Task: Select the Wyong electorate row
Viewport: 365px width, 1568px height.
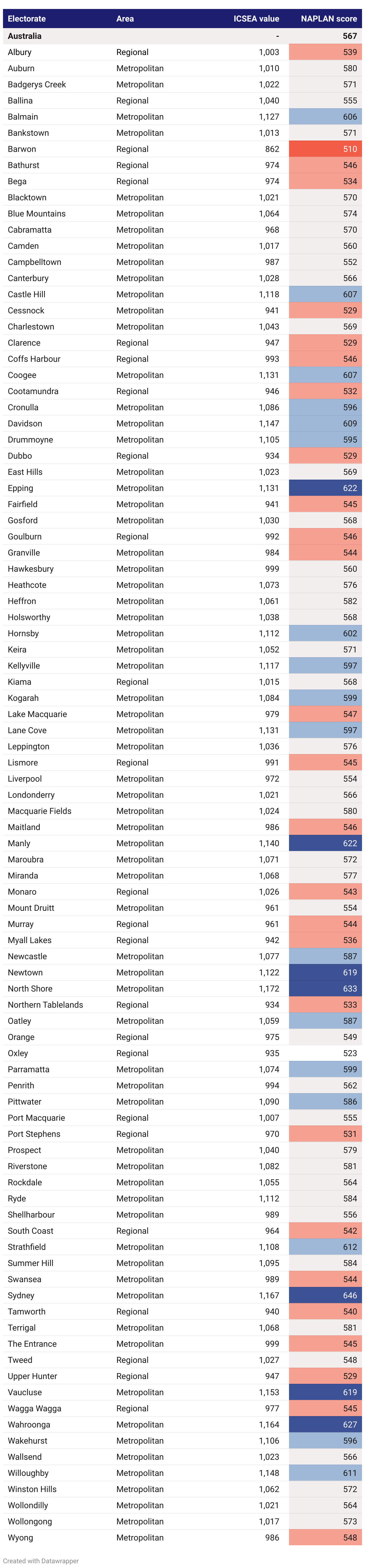Action: (182, 1538)
